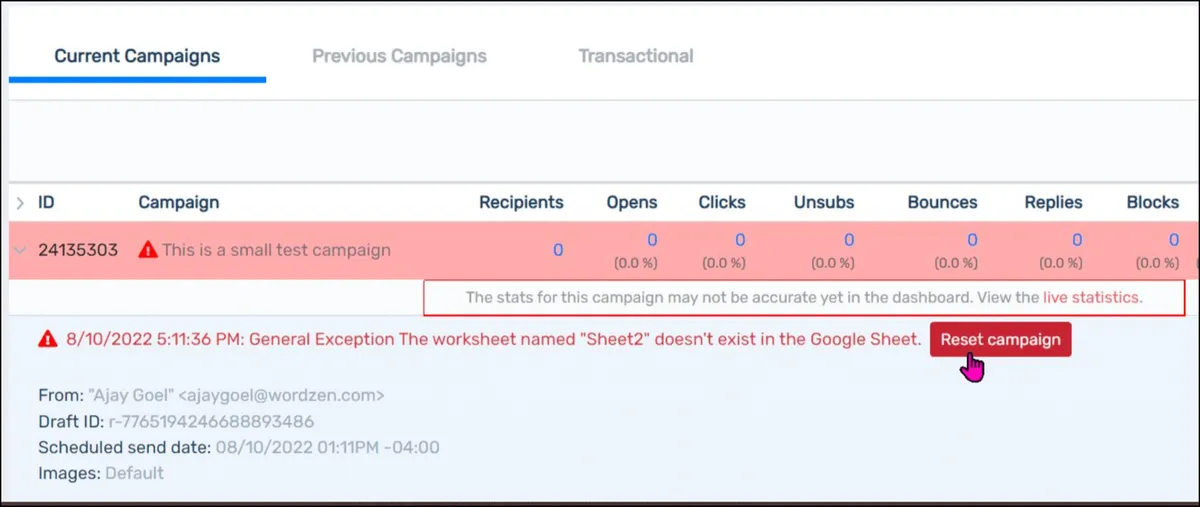Open the Transactional tab
Screen dimensions: 1200x507
[636, 56]
